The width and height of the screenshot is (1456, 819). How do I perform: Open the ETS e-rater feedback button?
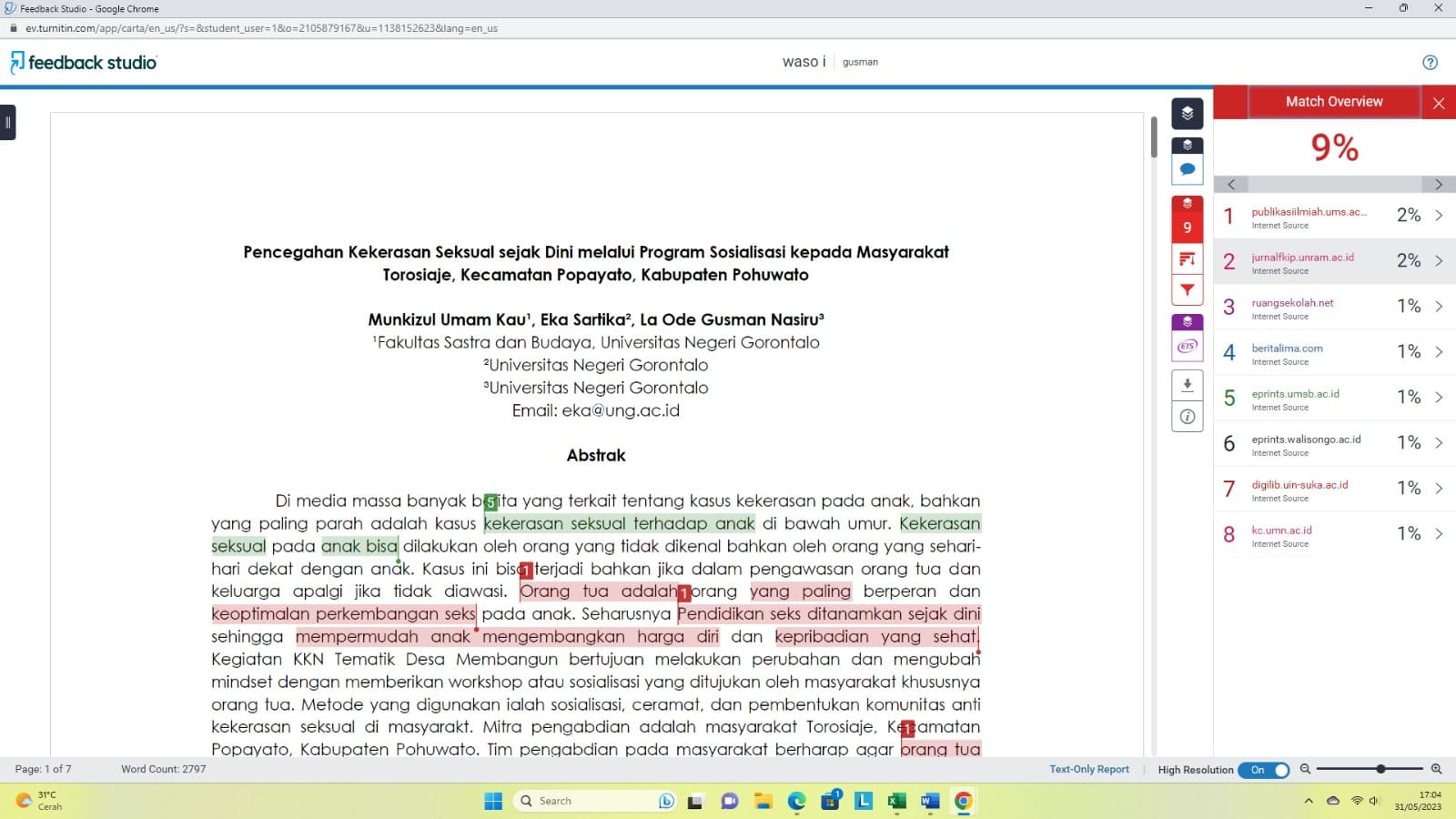pyautogui.click(x=1187, y=347)
